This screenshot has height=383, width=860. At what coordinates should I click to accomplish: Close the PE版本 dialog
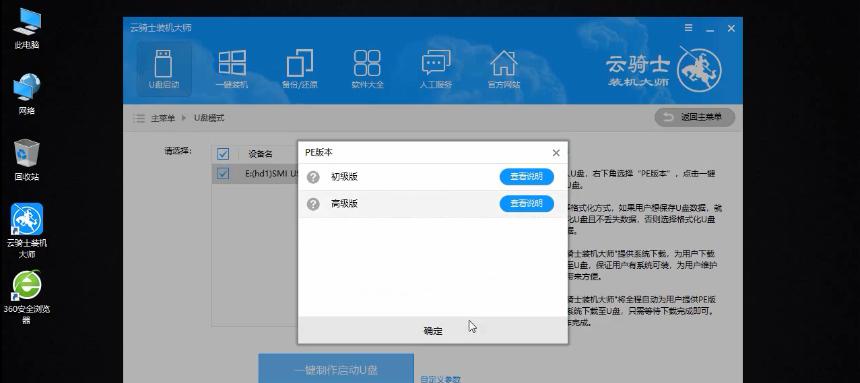pos(556,153)
